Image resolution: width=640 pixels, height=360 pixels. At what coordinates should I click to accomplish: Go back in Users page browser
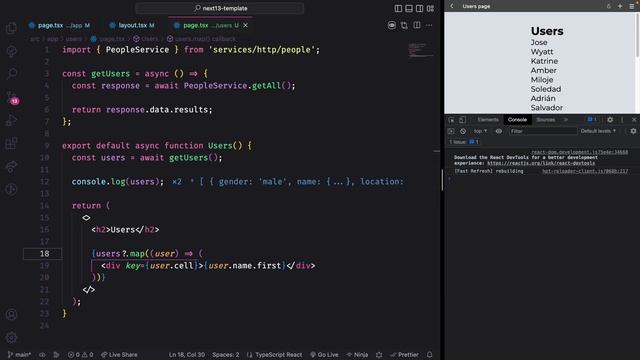tap(451, 6)
